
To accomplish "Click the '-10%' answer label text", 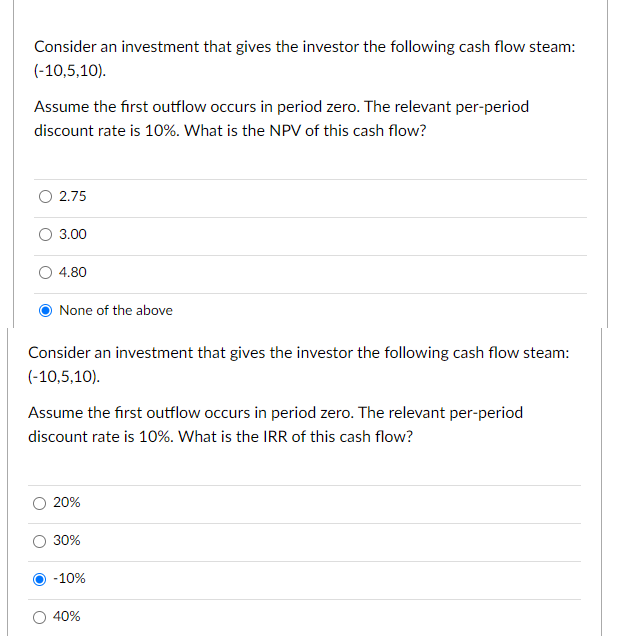I will point(69,578).
